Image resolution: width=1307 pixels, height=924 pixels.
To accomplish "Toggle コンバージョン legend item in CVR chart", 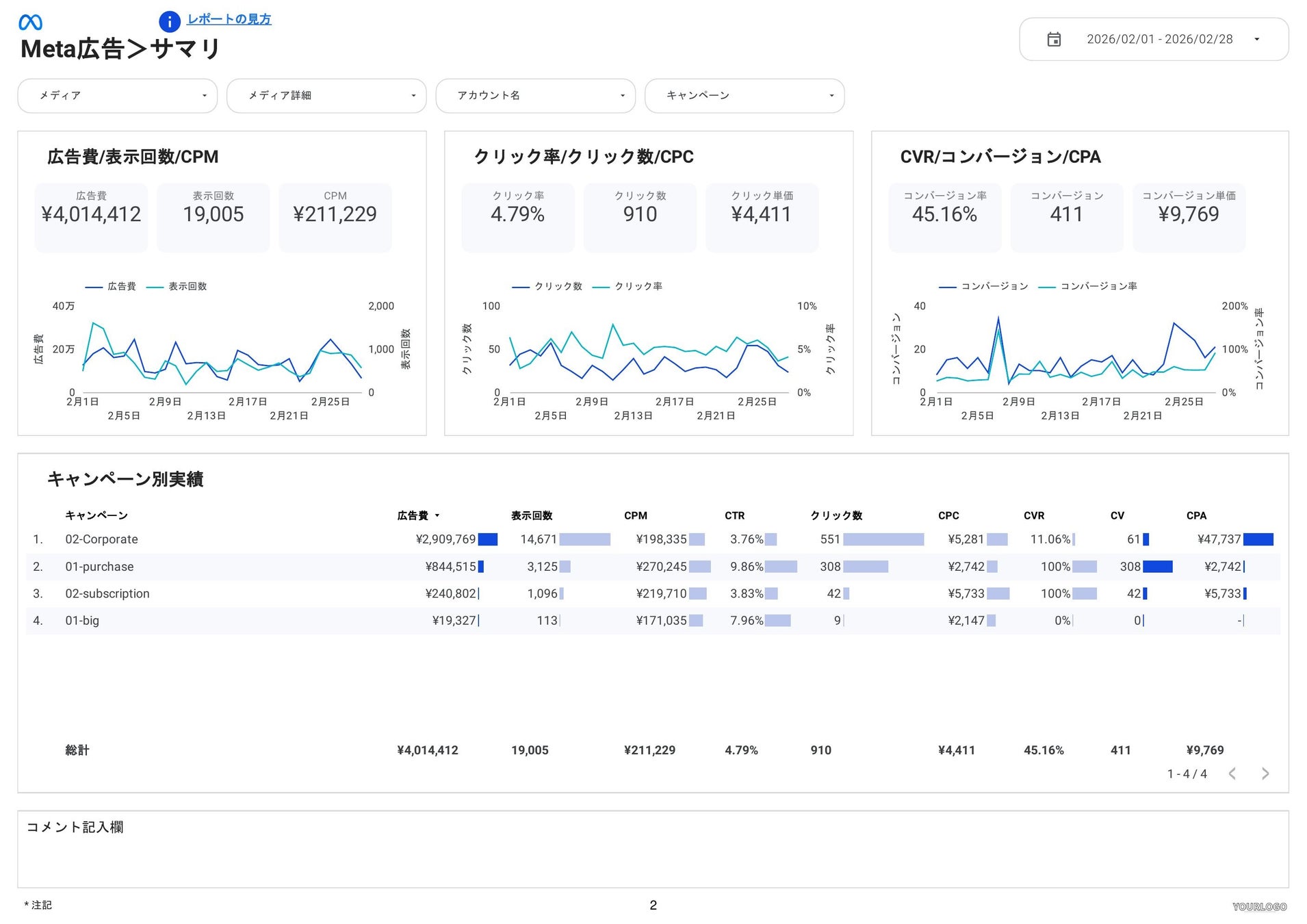I will tap(994, 286).
